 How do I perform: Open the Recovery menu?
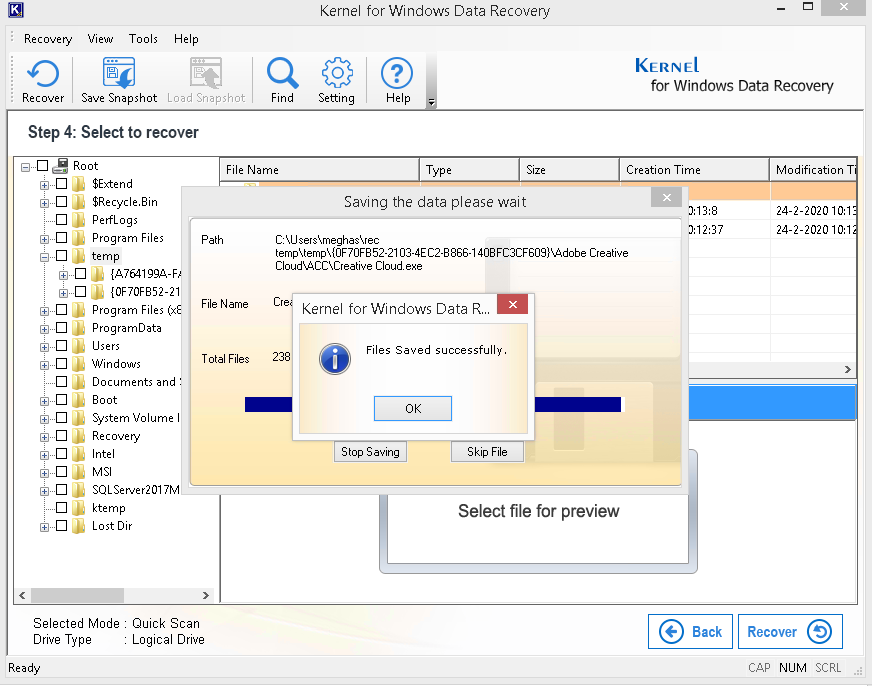[48, 39]
